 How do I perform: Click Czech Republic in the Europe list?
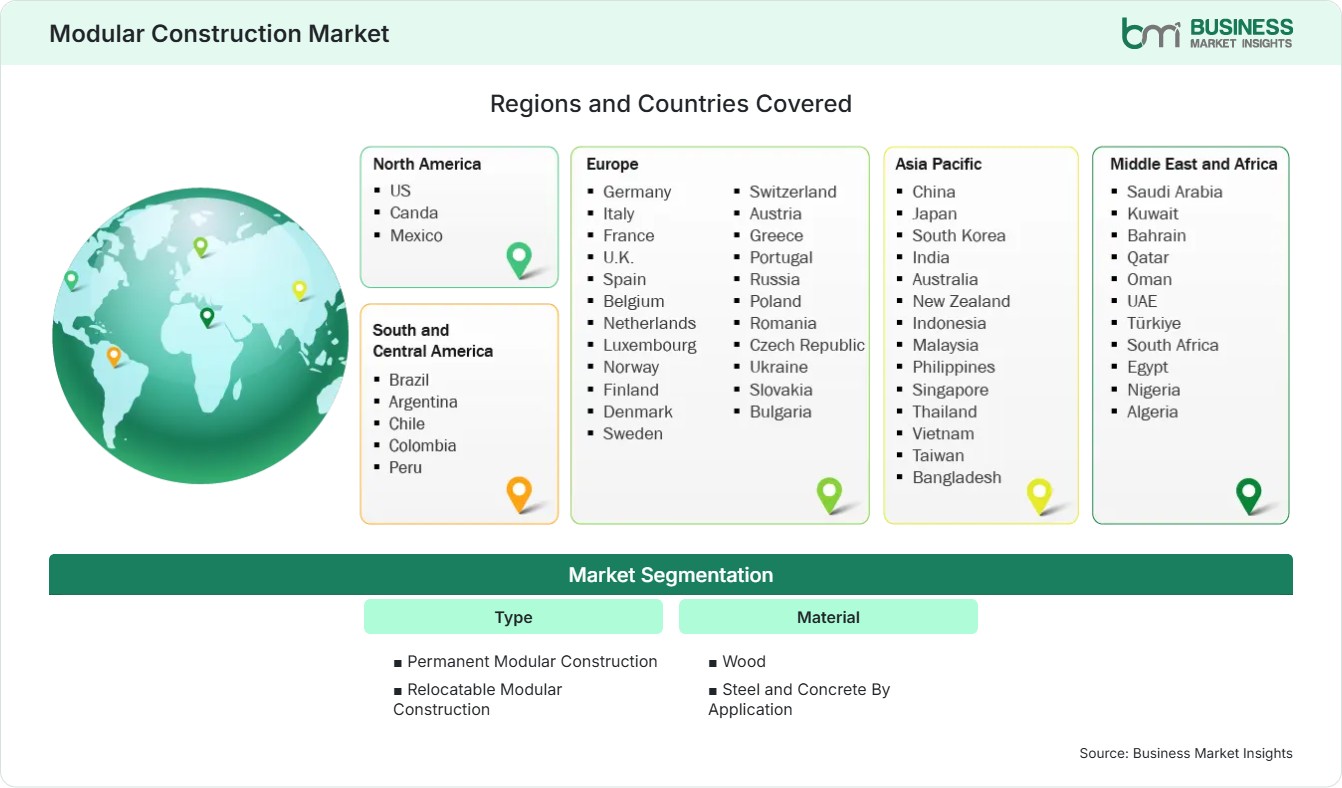tap(807, 345)
